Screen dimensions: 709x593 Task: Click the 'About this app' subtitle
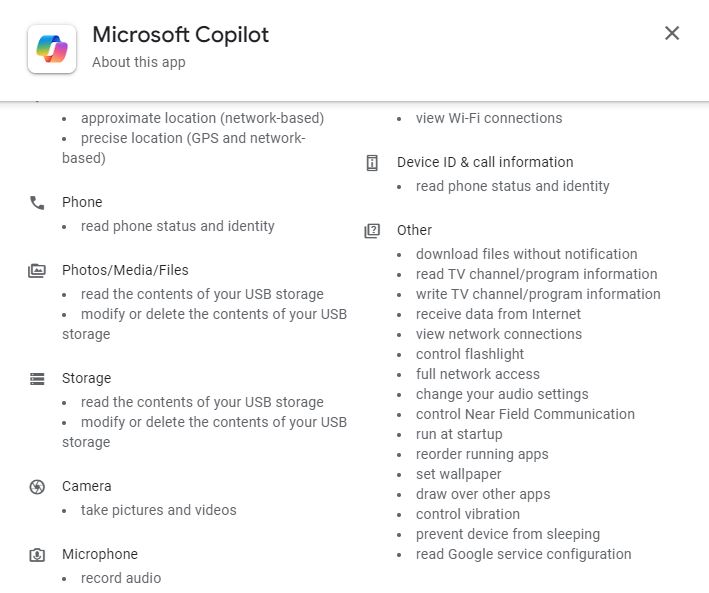[x=138, y=62]
